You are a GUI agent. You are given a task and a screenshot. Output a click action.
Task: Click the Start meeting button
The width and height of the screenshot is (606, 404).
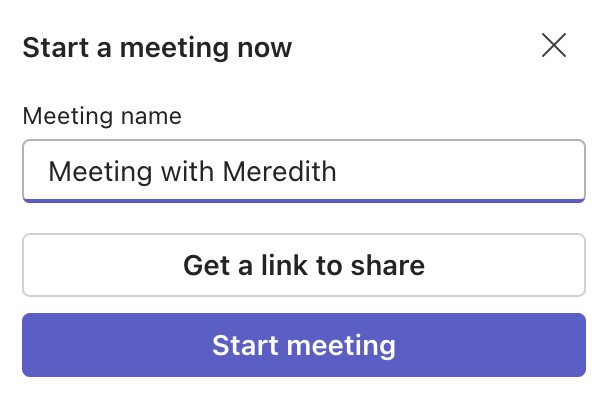[x=303, y=345]
